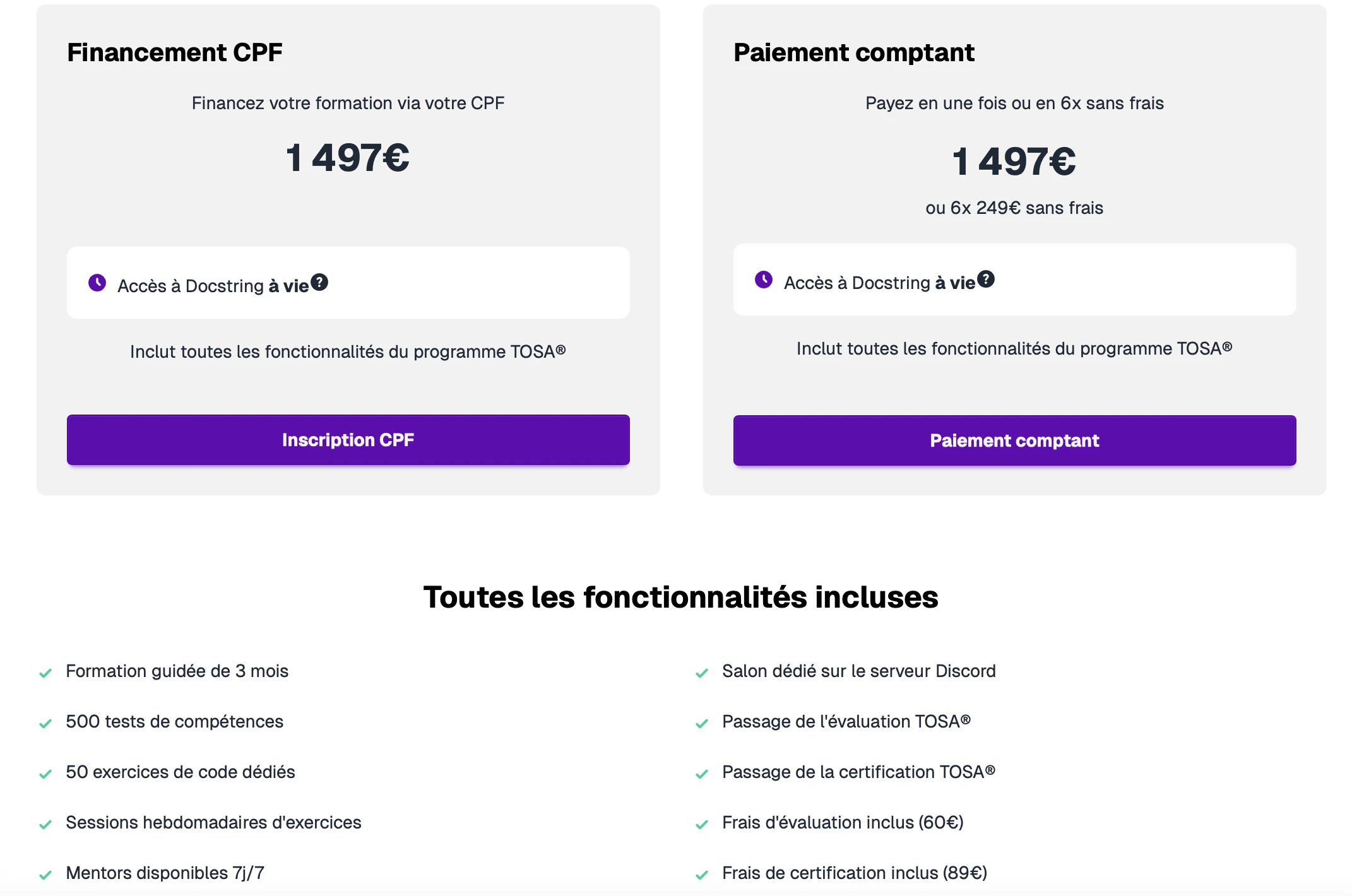The height and width of the screenshot is (896, 1352).
Task: Click clock icon in Financement CPF card
Action: pos(97,283)
